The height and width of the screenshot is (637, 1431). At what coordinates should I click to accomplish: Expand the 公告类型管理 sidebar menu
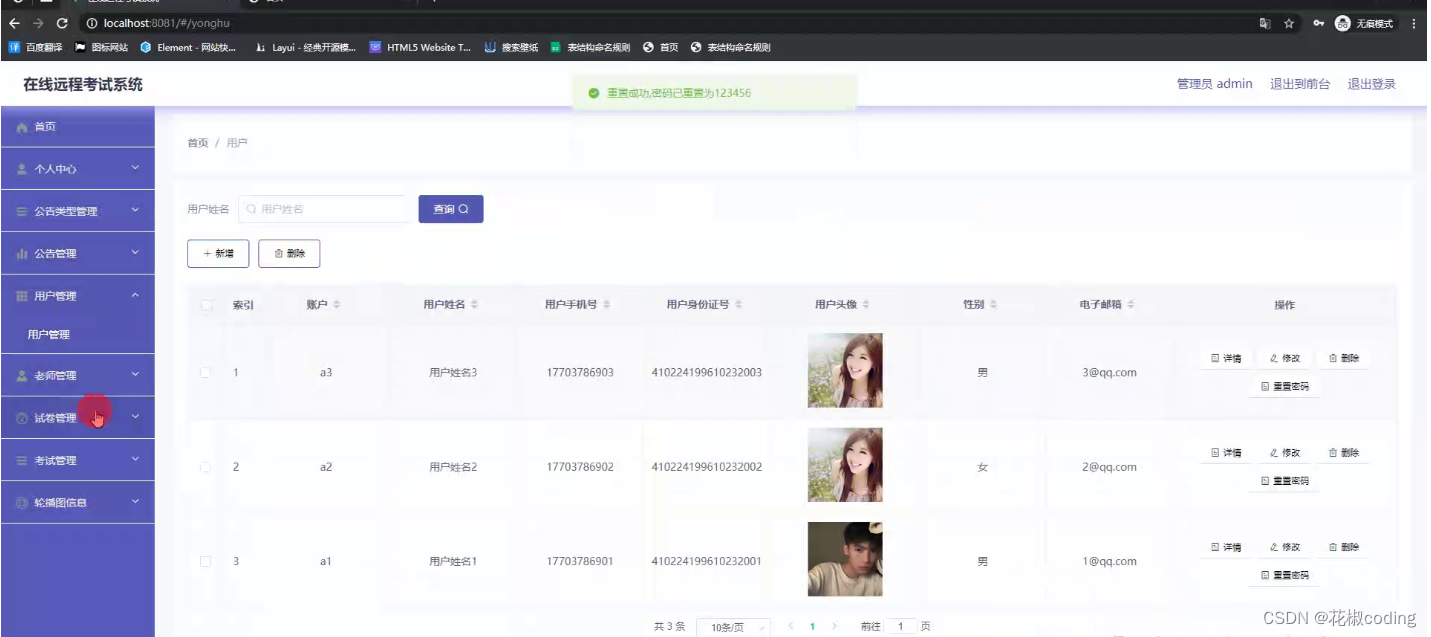[77, 211]
